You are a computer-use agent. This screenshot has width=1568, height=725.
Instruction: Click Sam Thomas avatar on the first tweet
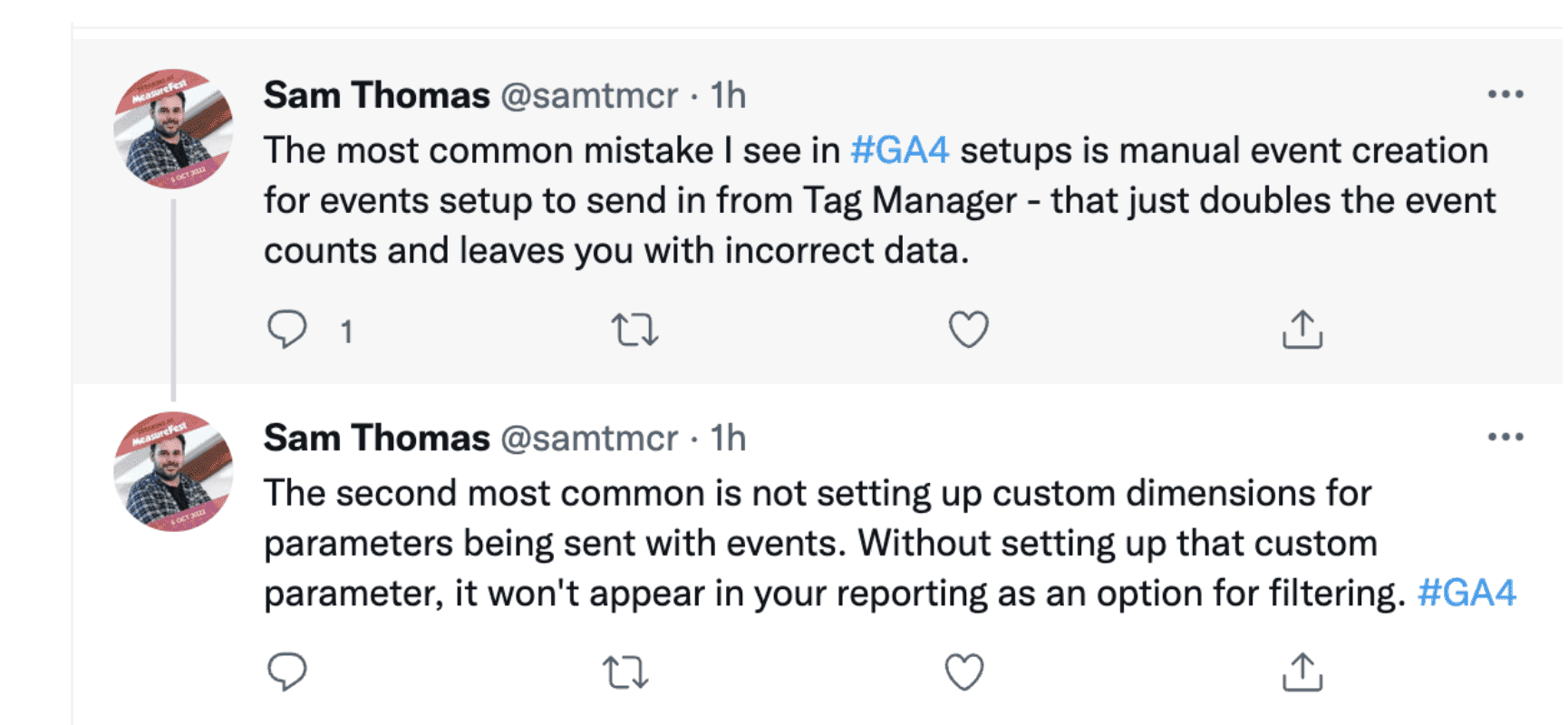click(x=173, y=128)
